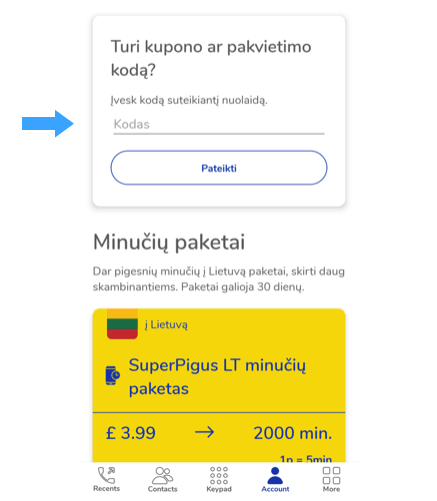Image resolution: width=437 pixels, height=501 pixels.
Task: Click the 2000 min. amount
Action: [293, 433]
